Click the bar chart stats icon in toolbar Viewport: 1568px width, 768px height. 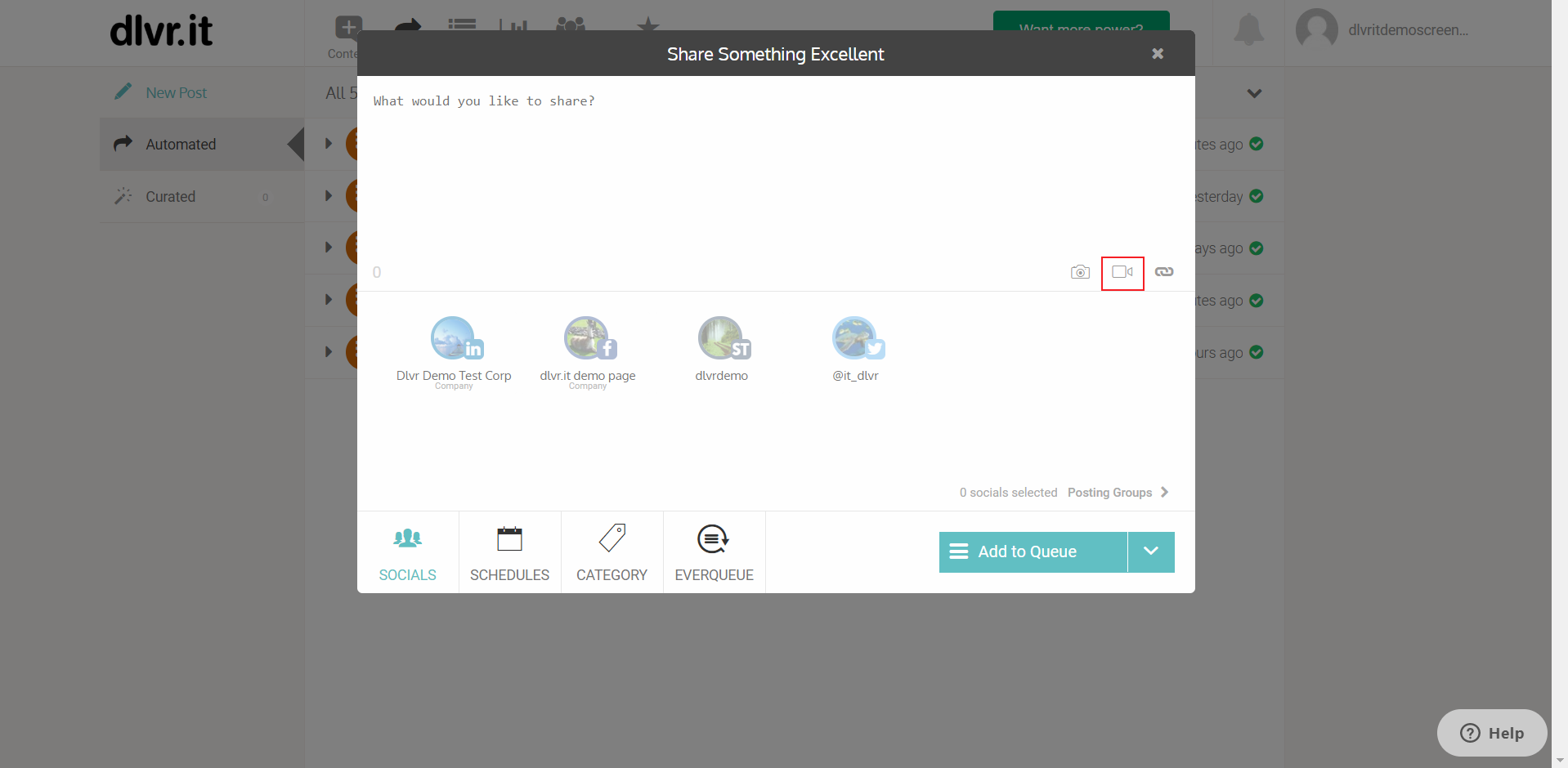coord(514,26)
